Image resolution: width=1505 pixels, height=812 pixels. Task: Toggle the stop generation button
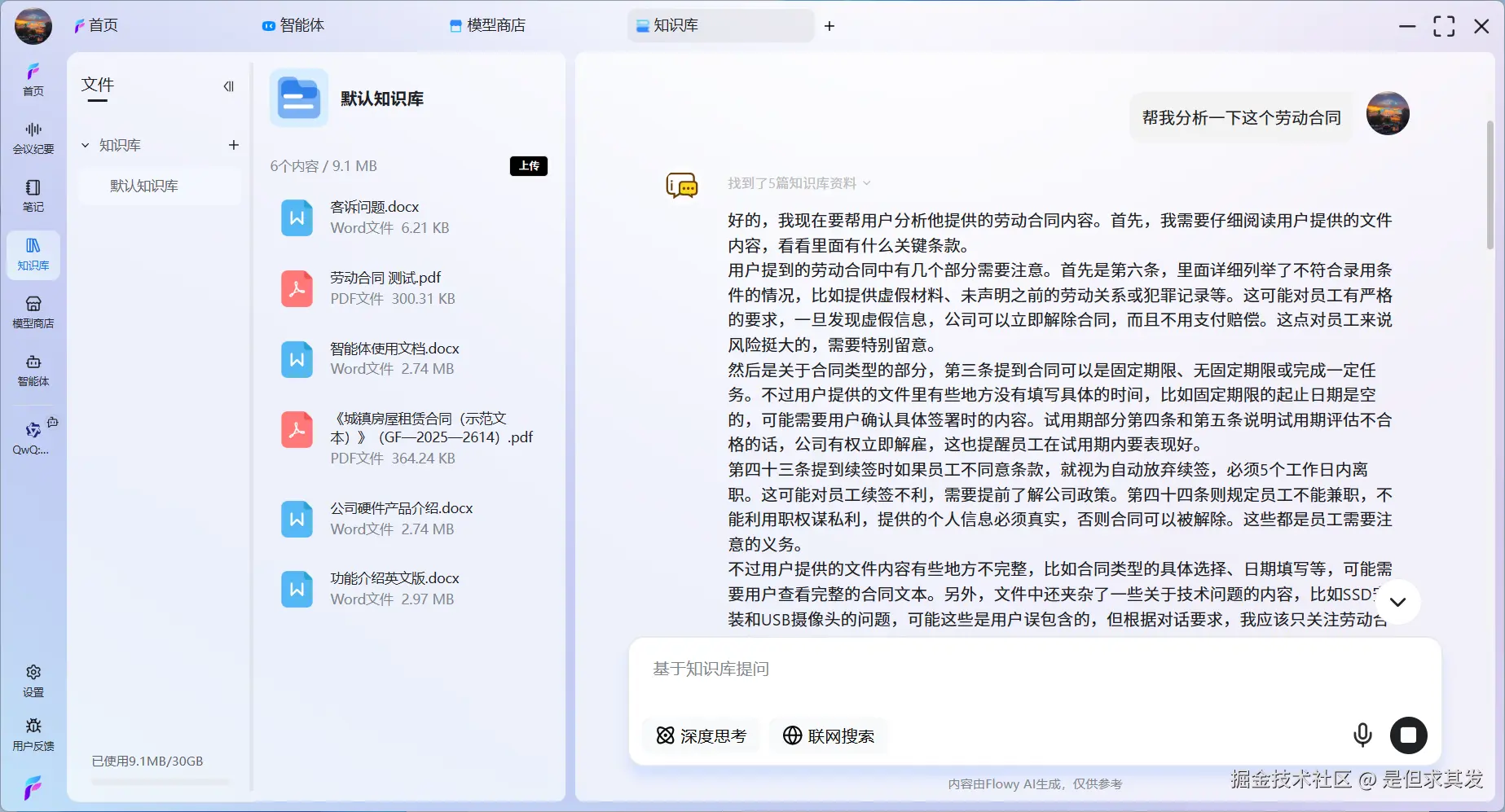point(1408,735)
